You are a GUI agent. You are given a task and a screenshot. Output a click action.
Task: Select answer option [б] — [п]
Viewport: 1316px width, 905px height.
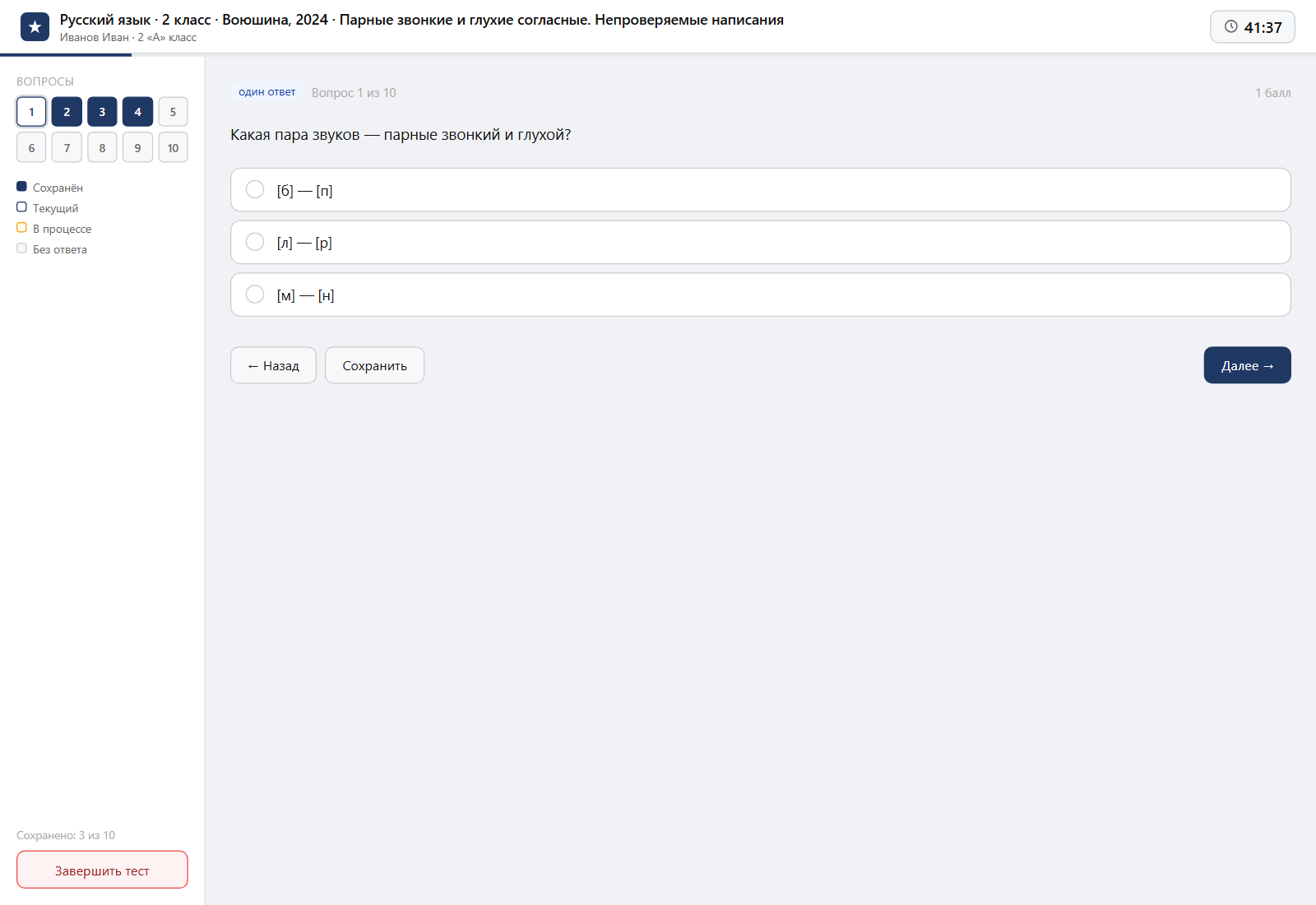(x=760, y=190)
